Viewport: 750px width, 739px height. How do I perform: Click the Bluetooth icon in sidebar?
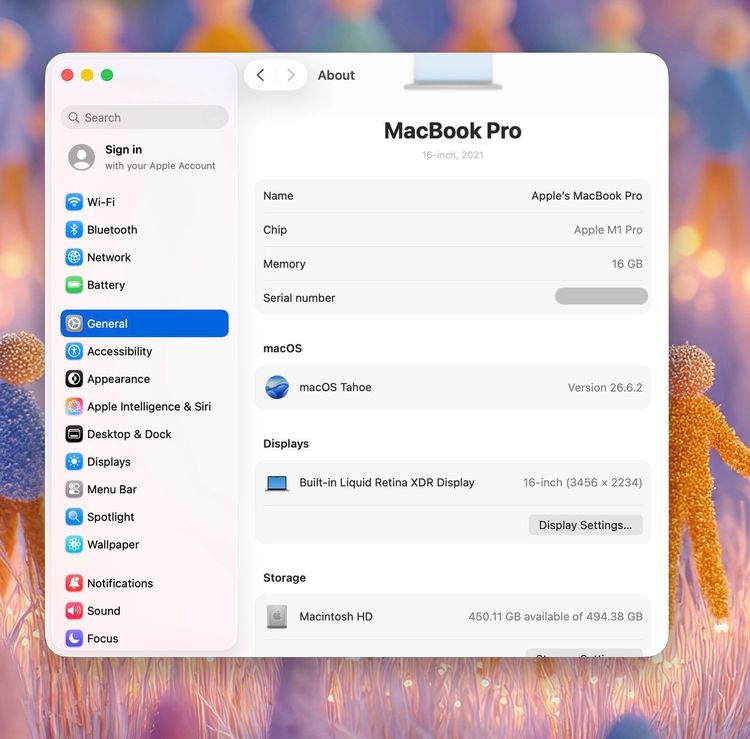(74, 230)
